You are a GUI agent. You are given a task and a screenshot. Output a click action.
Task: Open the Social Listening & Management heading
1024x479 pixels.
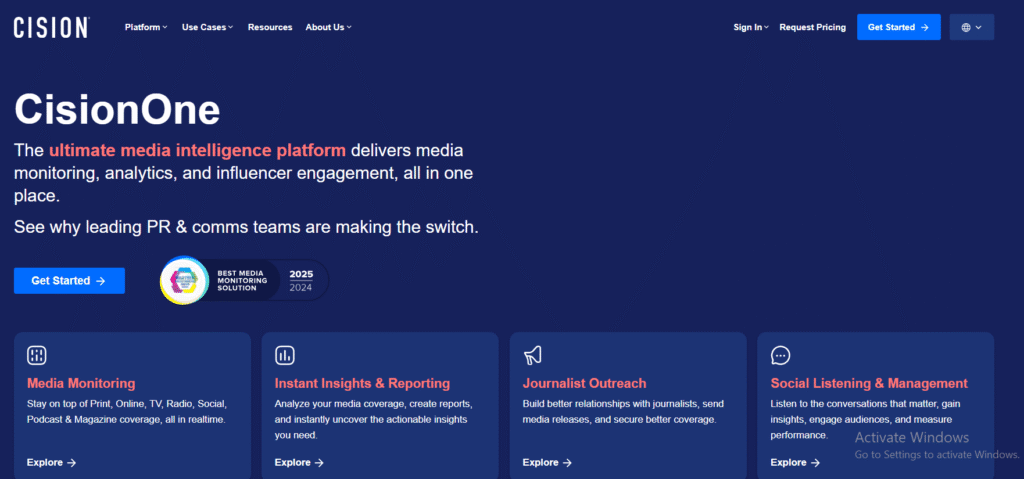868,383
